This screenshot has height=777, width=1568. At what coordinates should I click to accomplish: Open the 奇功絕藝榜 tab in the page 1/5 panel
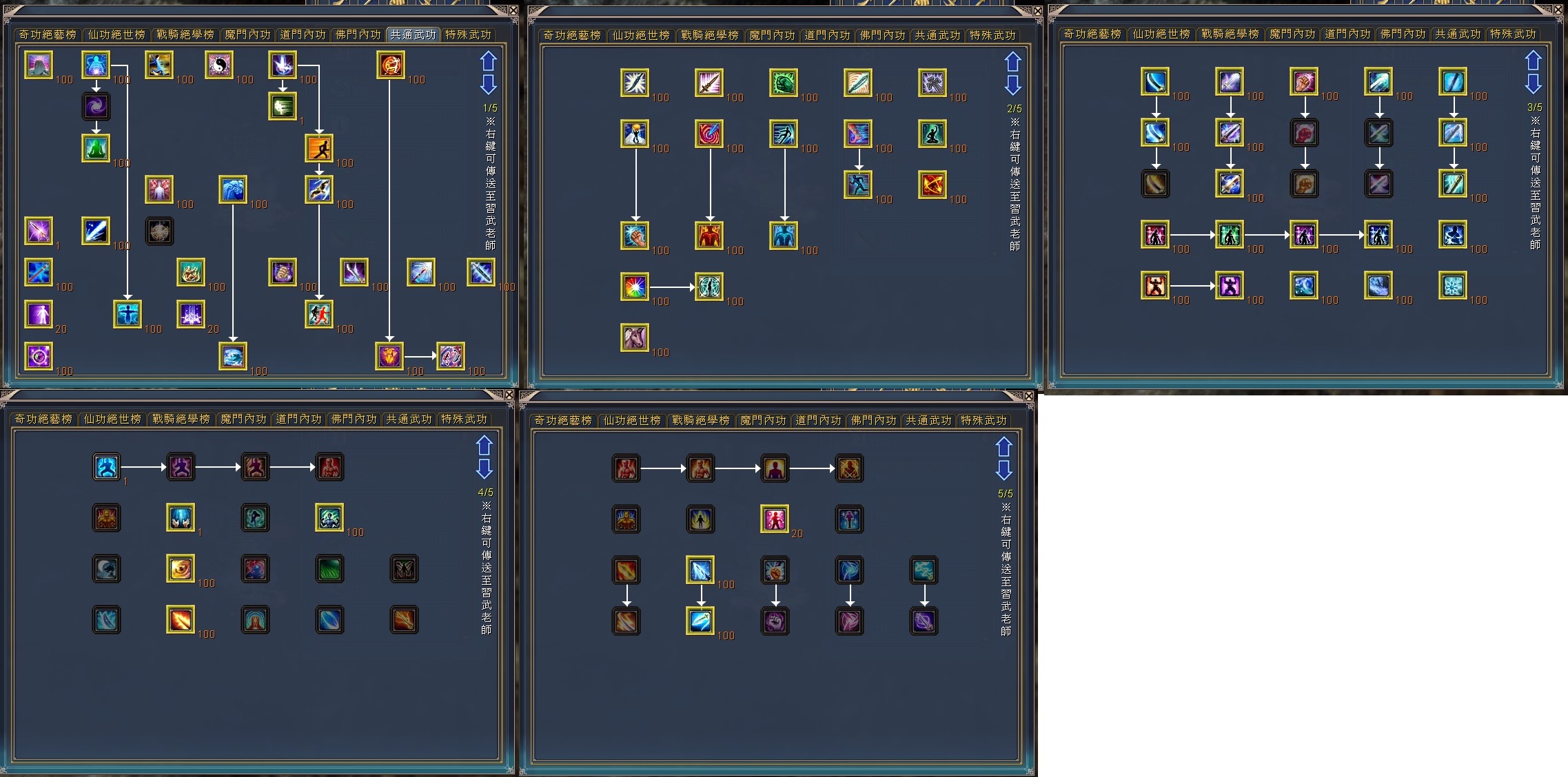[x=48, y=34]
